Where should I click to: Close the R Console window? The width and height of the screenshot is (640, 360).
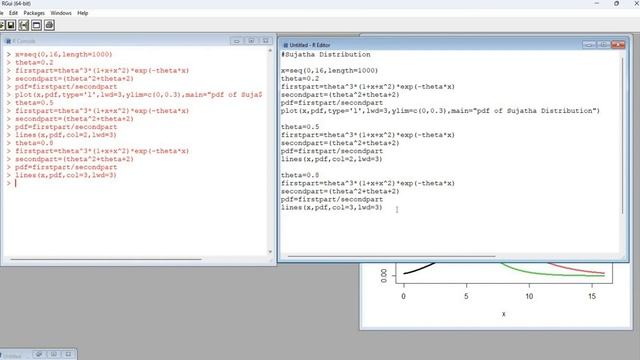266,41
